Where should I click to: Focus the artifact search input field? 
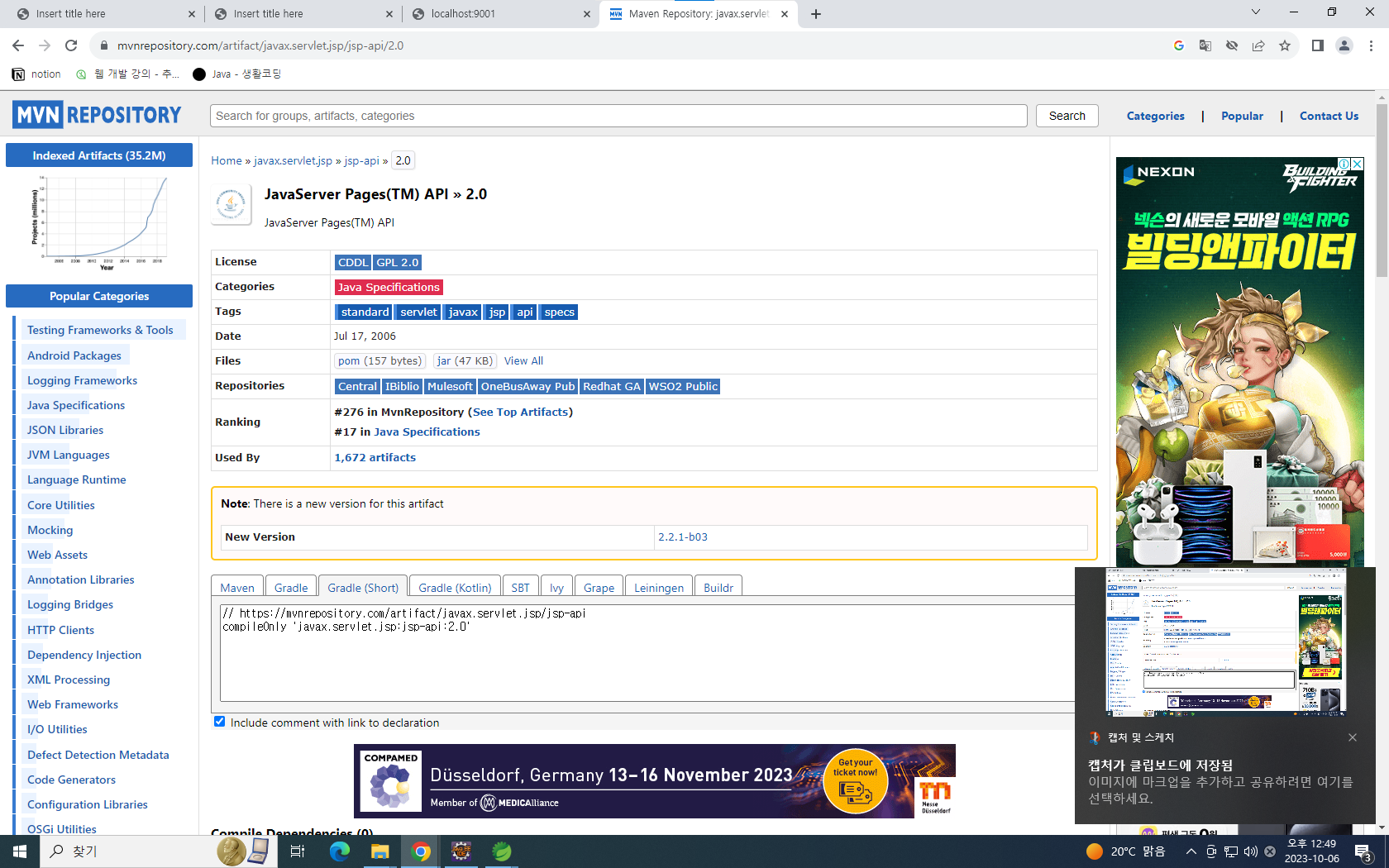618,116
